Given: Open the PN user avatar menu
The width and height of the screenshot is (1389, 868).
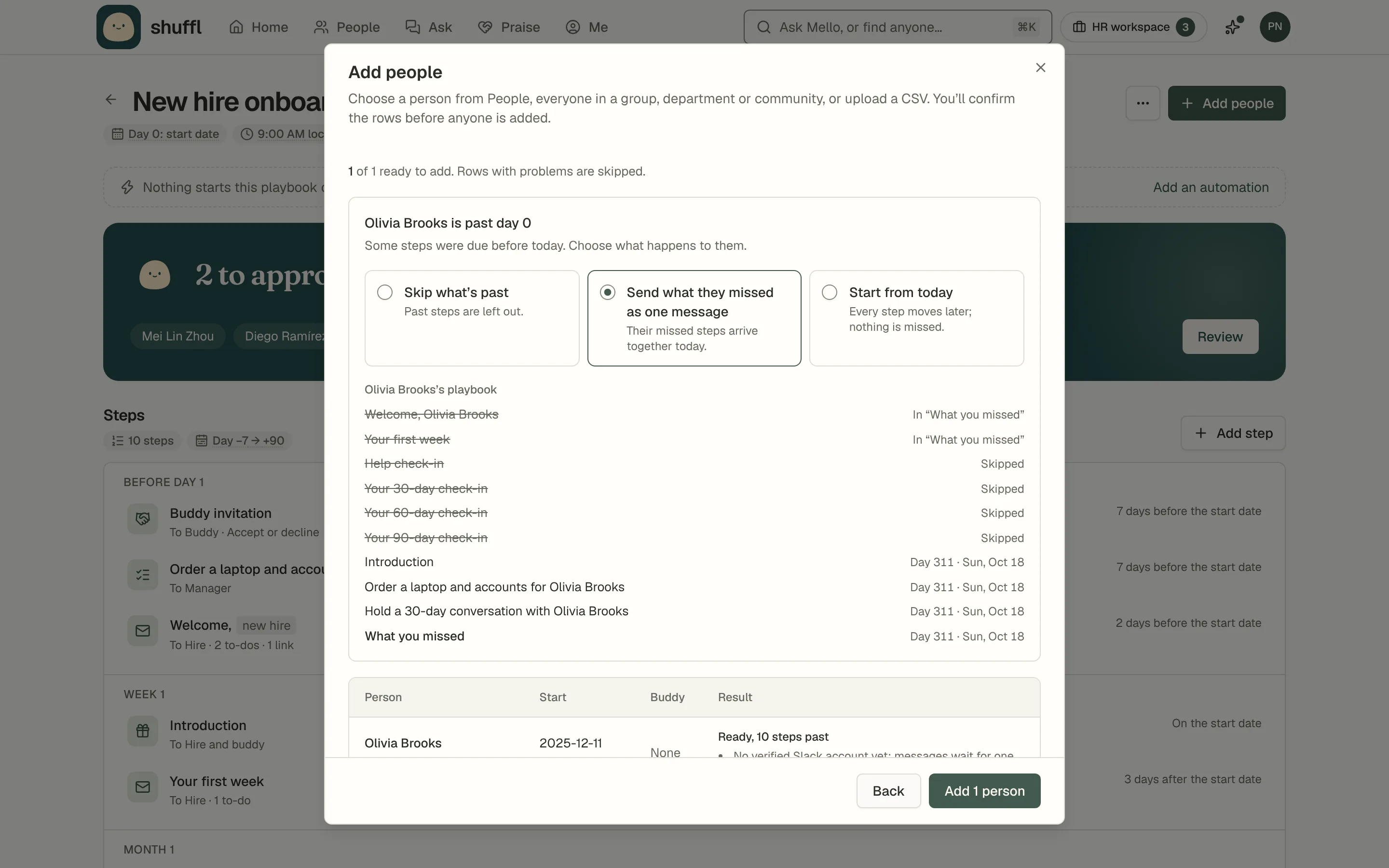Looking at the screenshot, I should tap(1275, 27).
